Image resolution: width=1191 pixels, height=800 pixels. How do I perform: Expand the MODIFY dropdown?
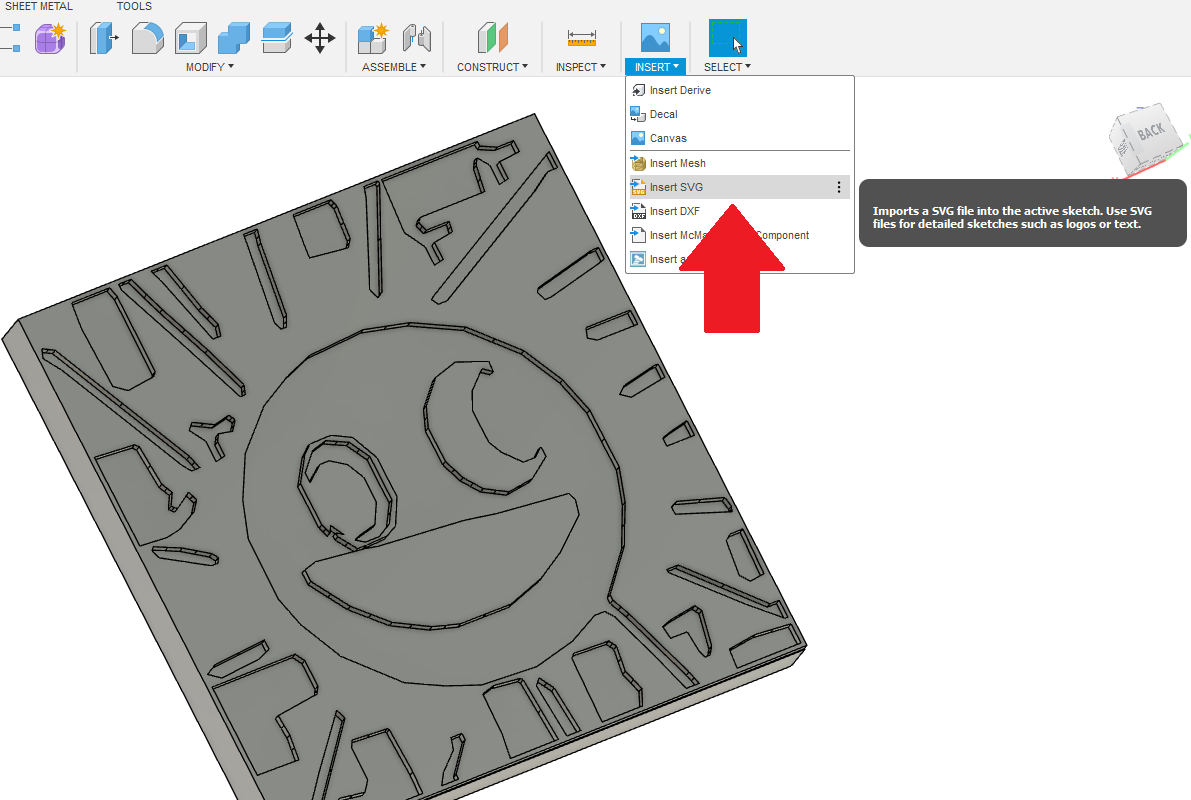[x=209, y=66]
